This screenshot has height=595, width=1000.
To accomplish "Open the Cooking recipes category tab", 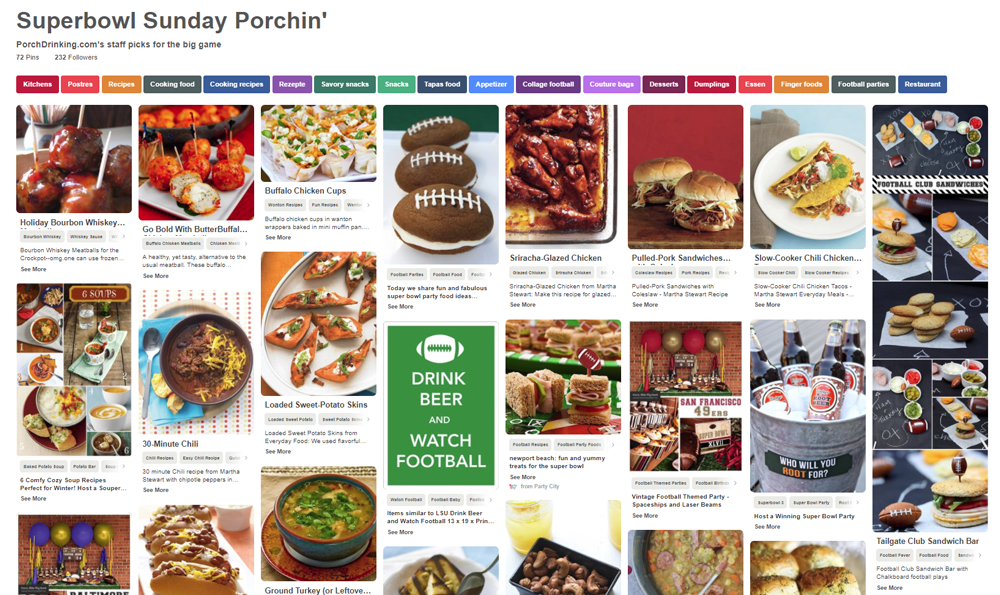I will (237, 85).
